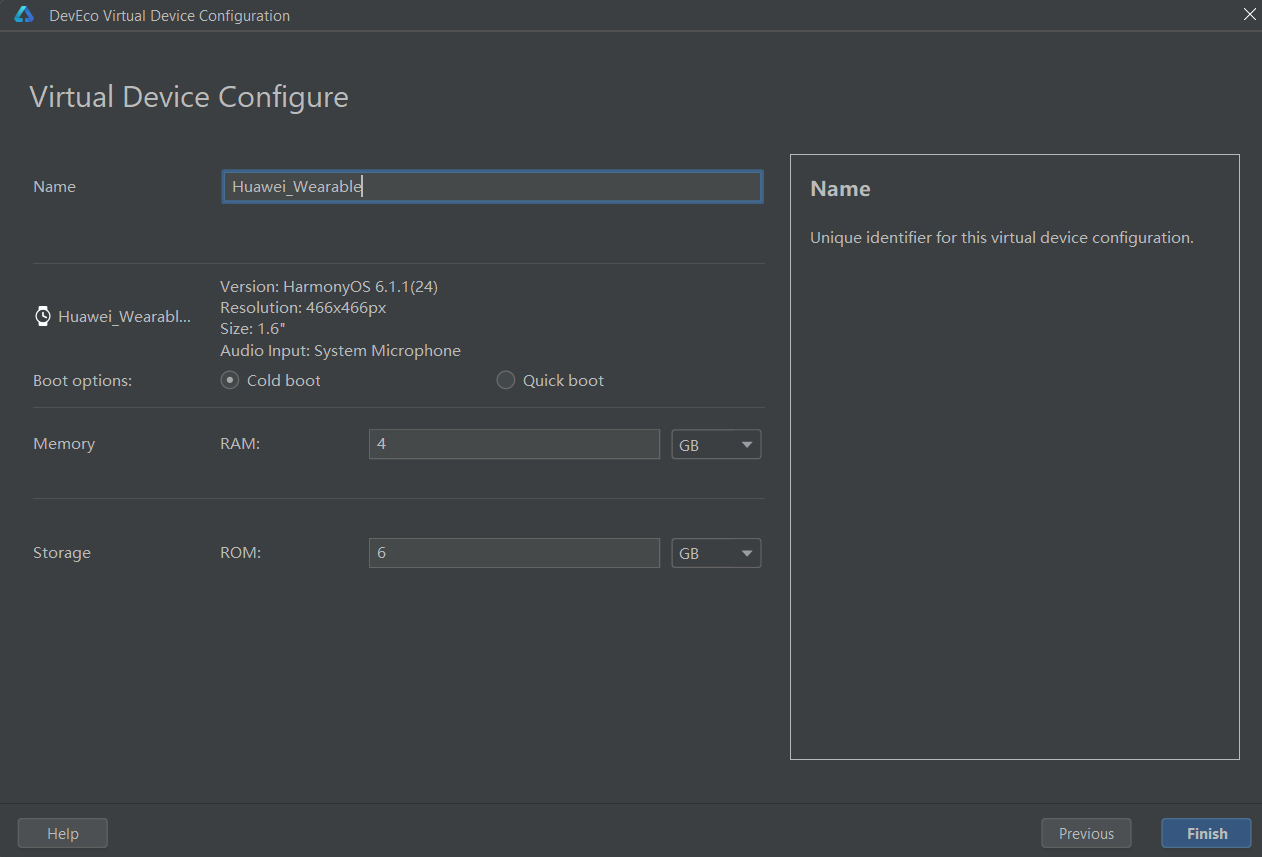The height and width of the screenshot is (857, 1262).
Task: Click the DevEco logo icon in title bar
Action: [24, 15]
